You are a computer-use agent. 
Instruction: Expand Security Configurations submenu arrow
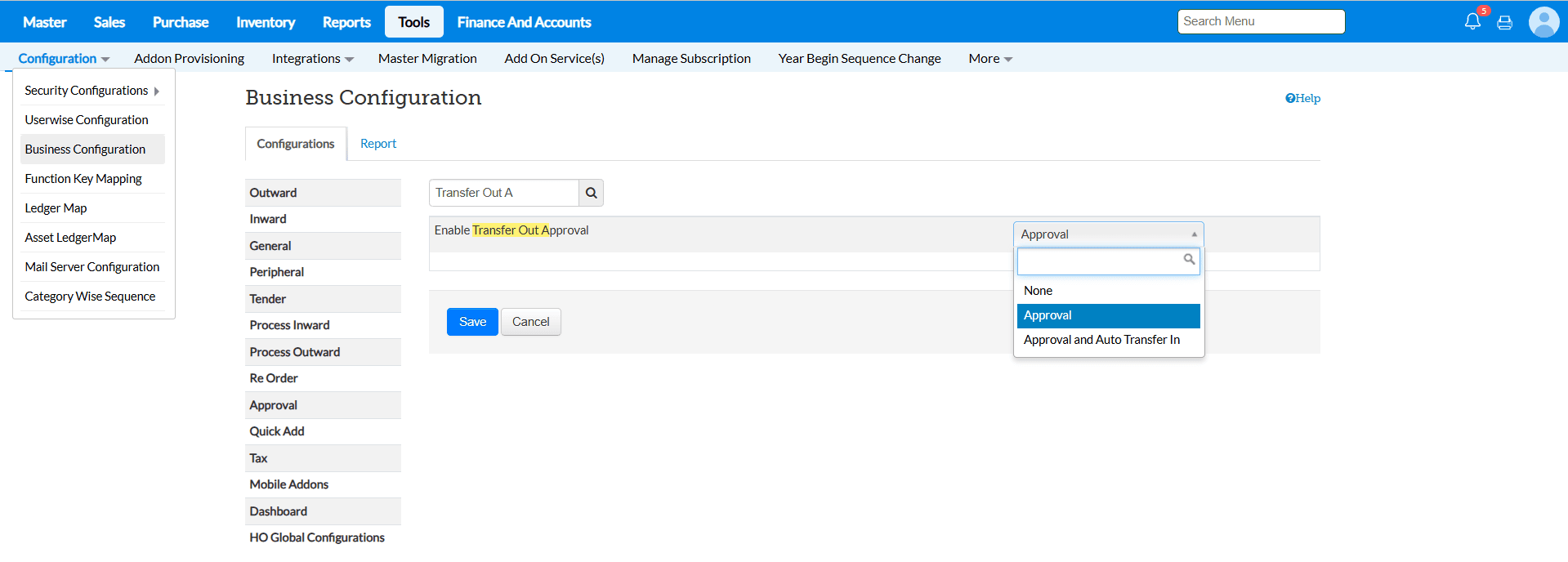coord(156,91)
